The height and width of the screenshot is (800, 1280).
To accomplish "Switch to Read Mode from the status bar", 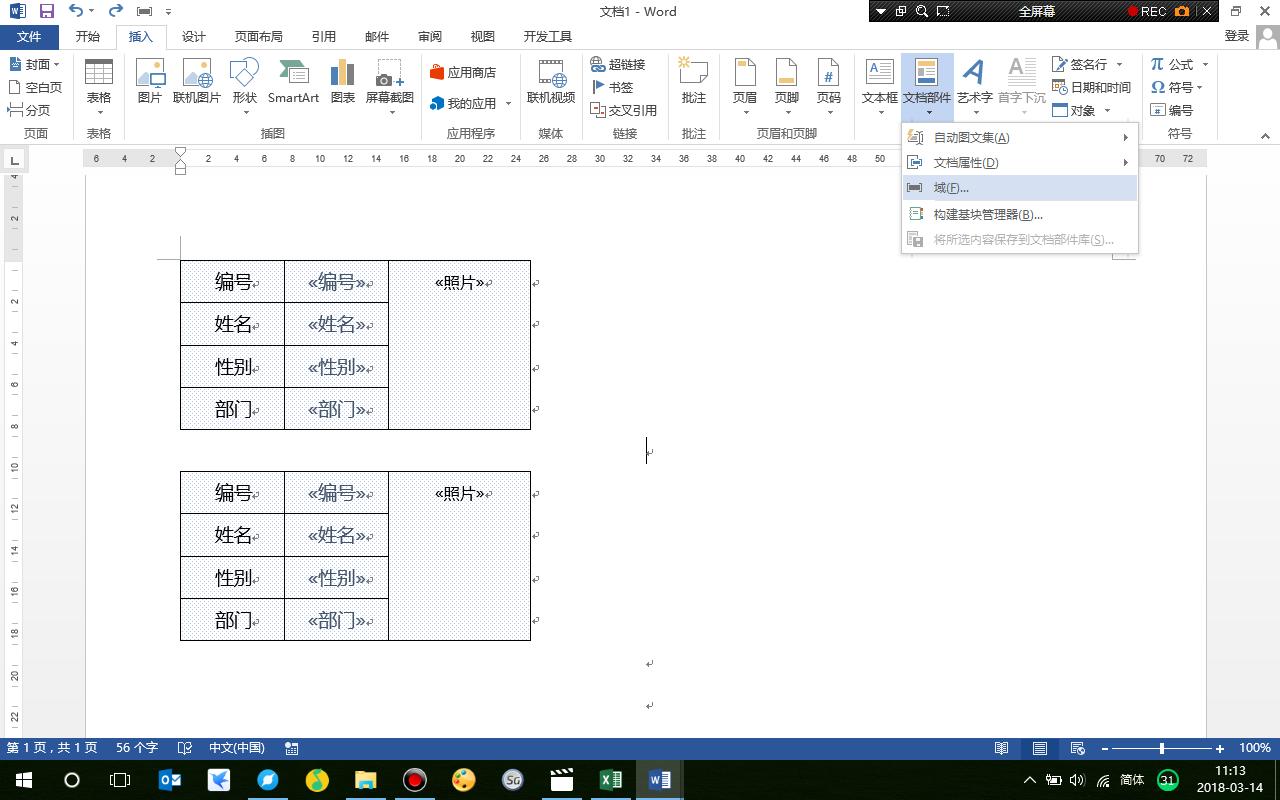I will [1001, 747].
